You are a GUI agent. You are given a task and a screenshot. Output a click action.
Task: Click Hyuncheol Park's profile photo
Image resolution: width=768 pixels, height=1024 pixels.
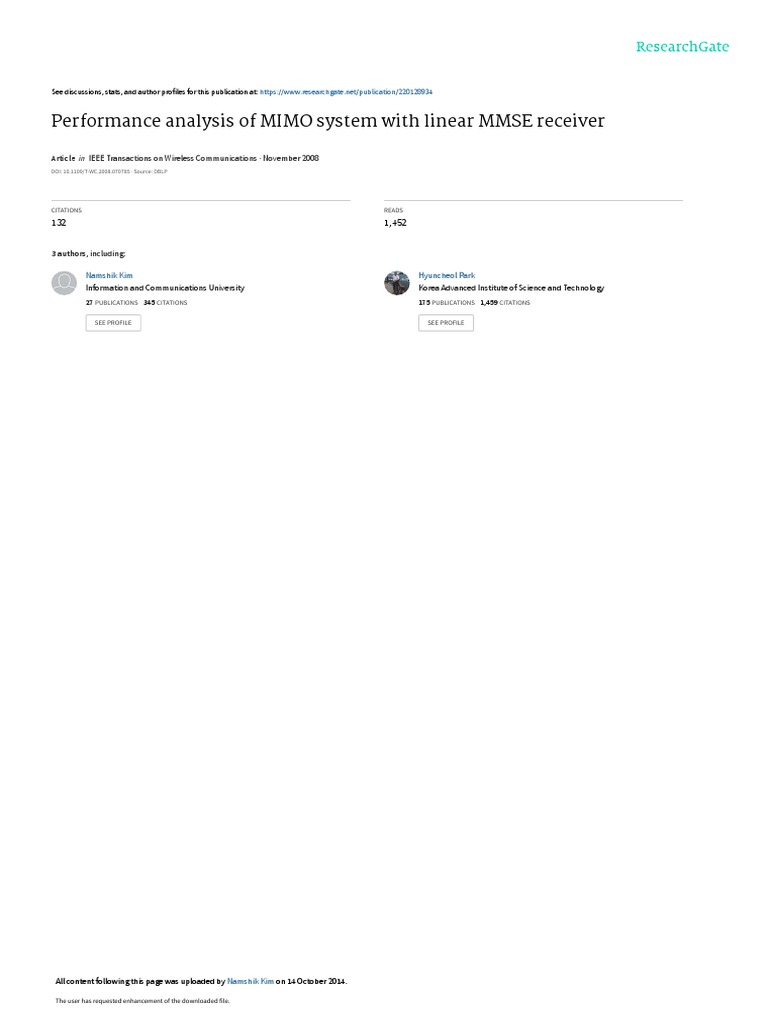[396, 283]
